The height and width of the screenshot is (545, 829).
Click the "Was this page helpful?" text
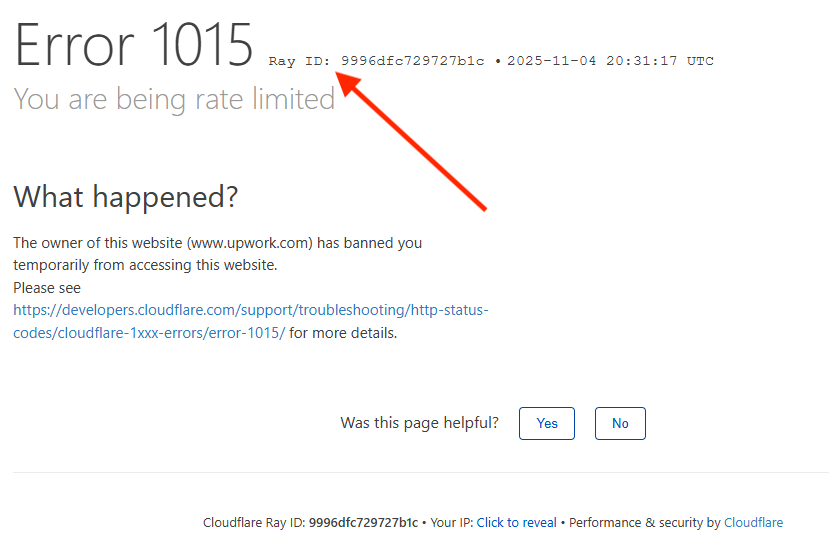pos(419,423)
